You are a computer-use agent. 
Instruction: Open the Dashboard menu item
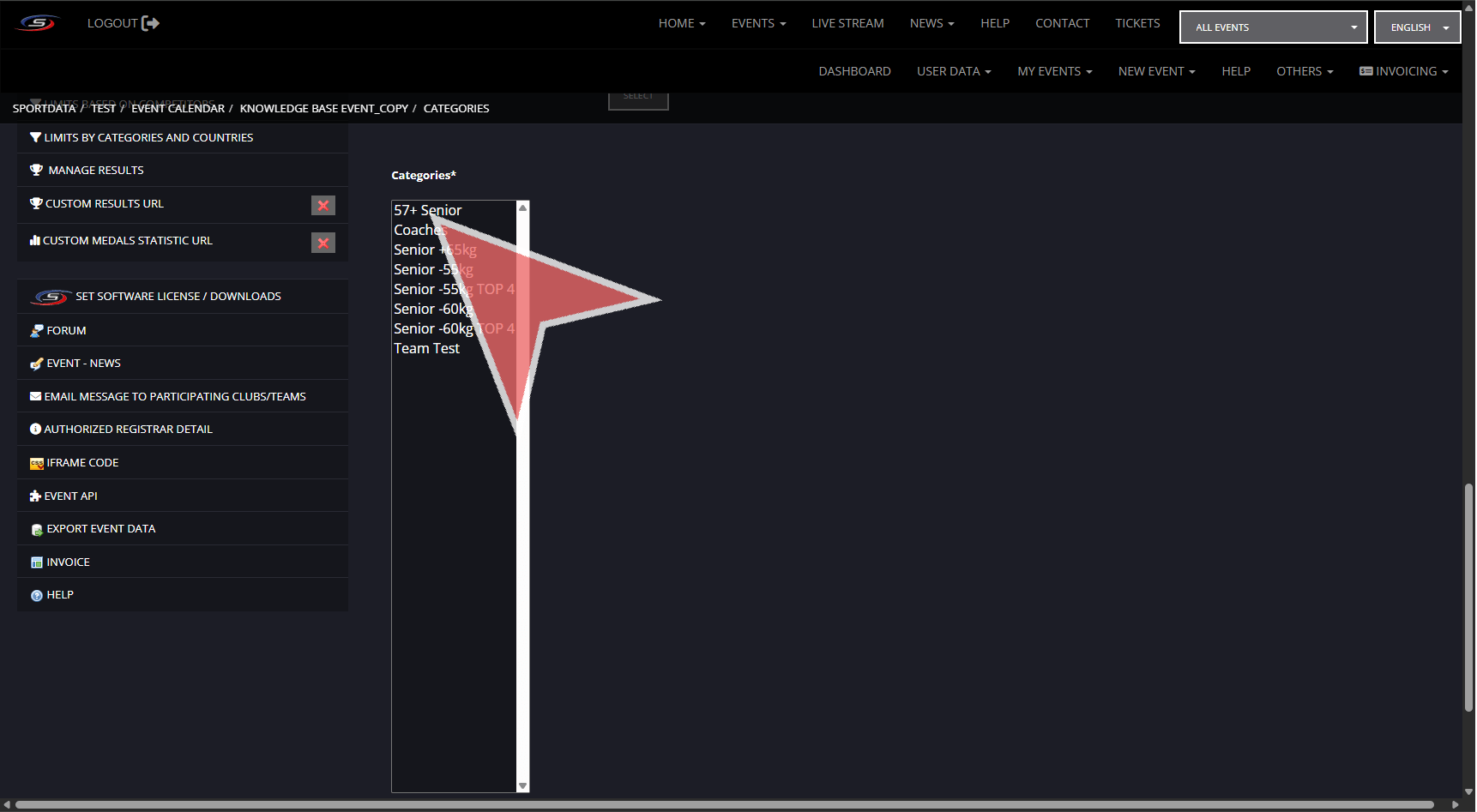click(x=854, y=71)
